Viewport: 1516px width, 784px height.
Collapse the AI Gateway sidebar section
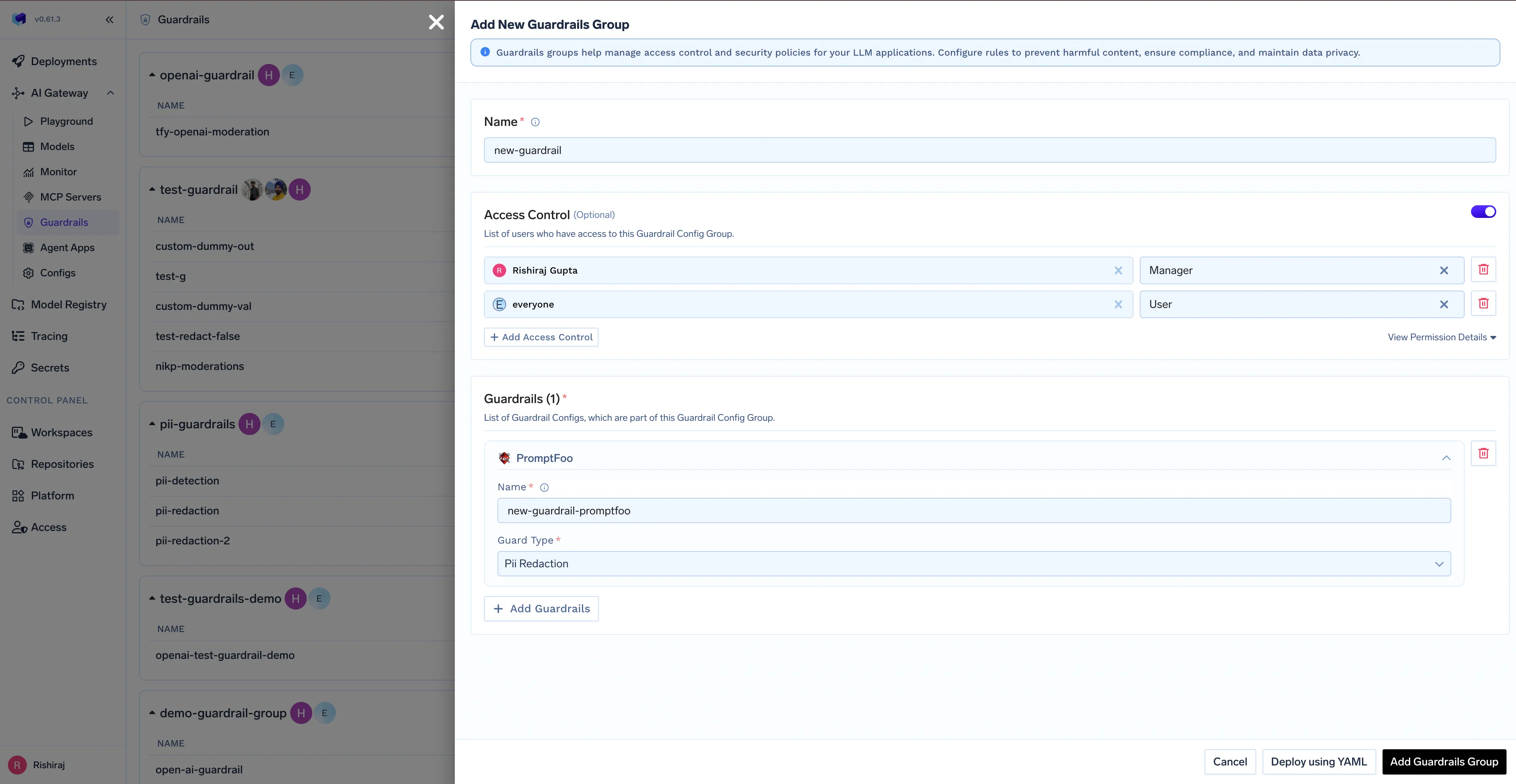(x=110, y=92)
